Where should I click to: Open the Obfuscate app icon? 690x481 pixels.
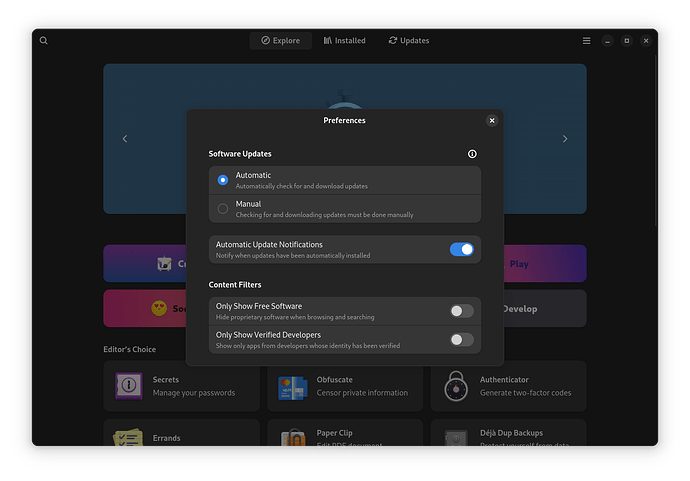293,387
